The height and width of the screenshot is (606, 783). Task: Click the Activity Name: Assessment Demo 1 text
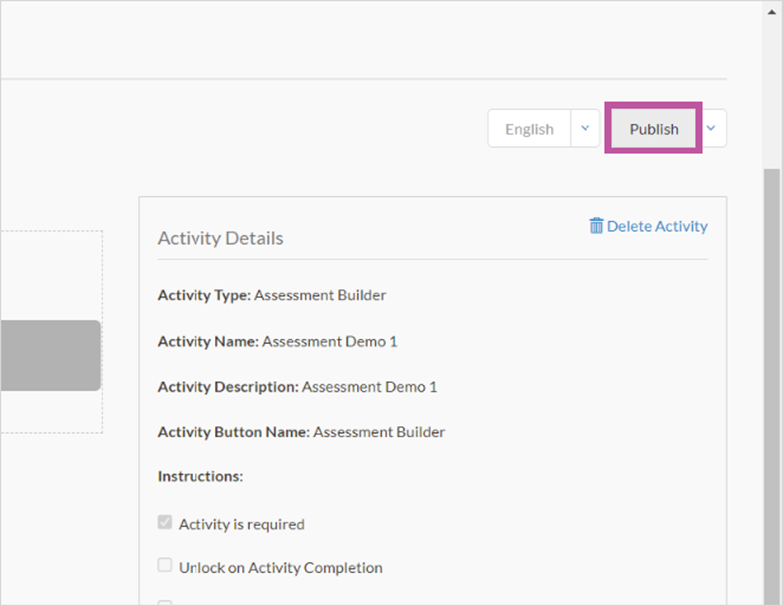click(x=278, y=341)
